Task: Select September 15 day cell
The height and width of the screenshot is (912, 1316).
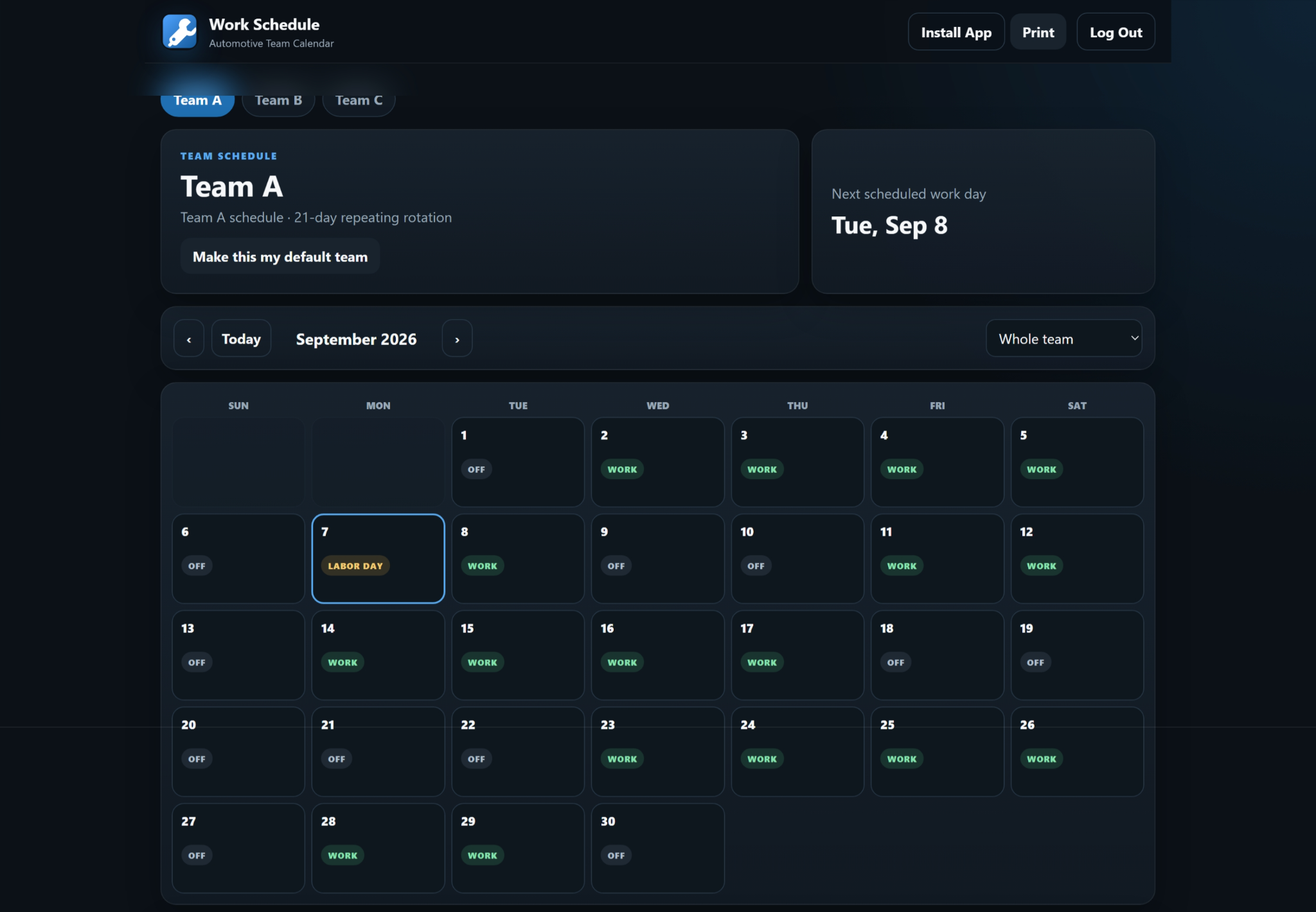Action: 518,655
